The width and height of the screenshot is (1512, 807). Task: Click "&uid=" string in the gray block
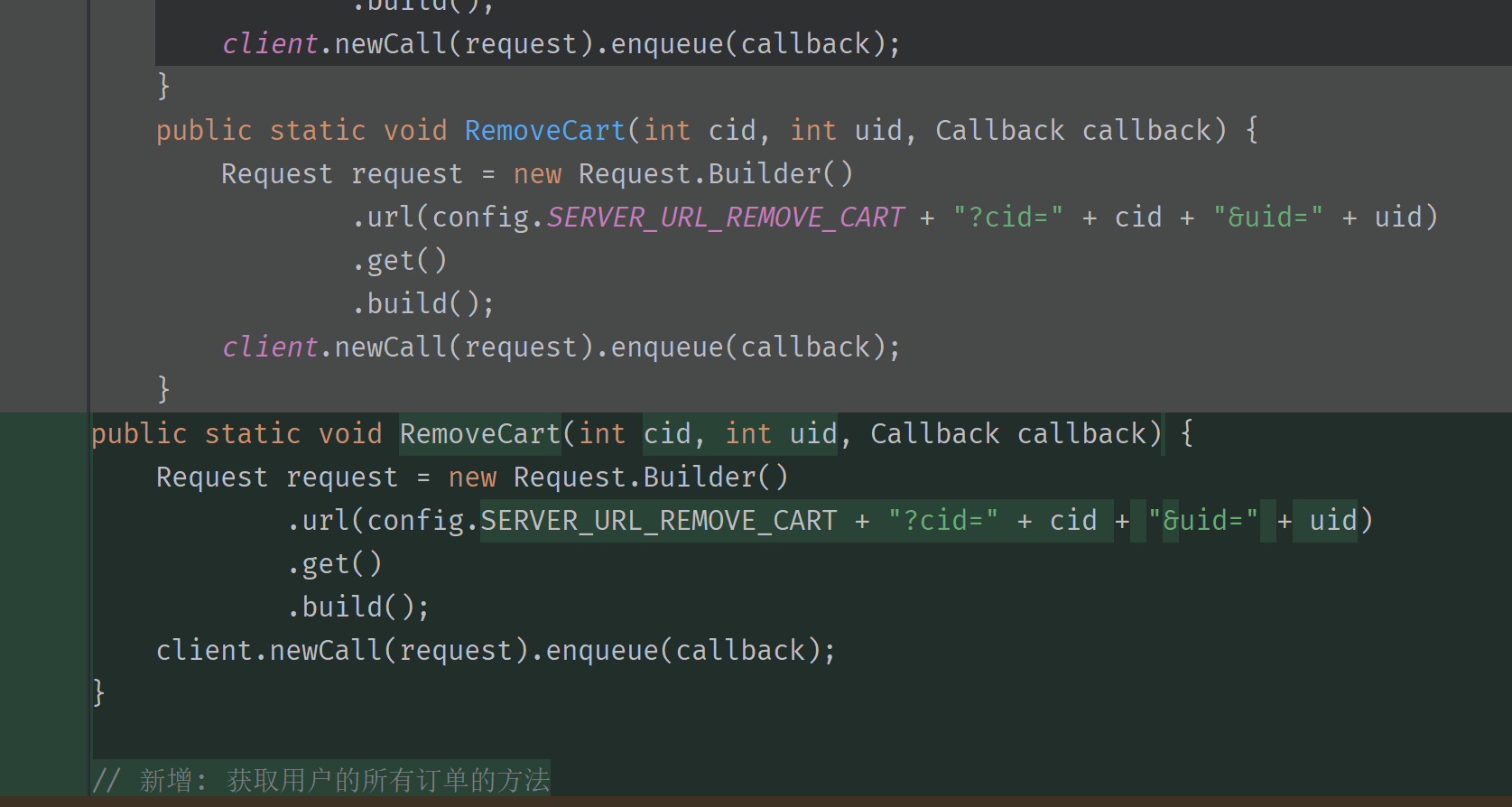point(1268,218)
